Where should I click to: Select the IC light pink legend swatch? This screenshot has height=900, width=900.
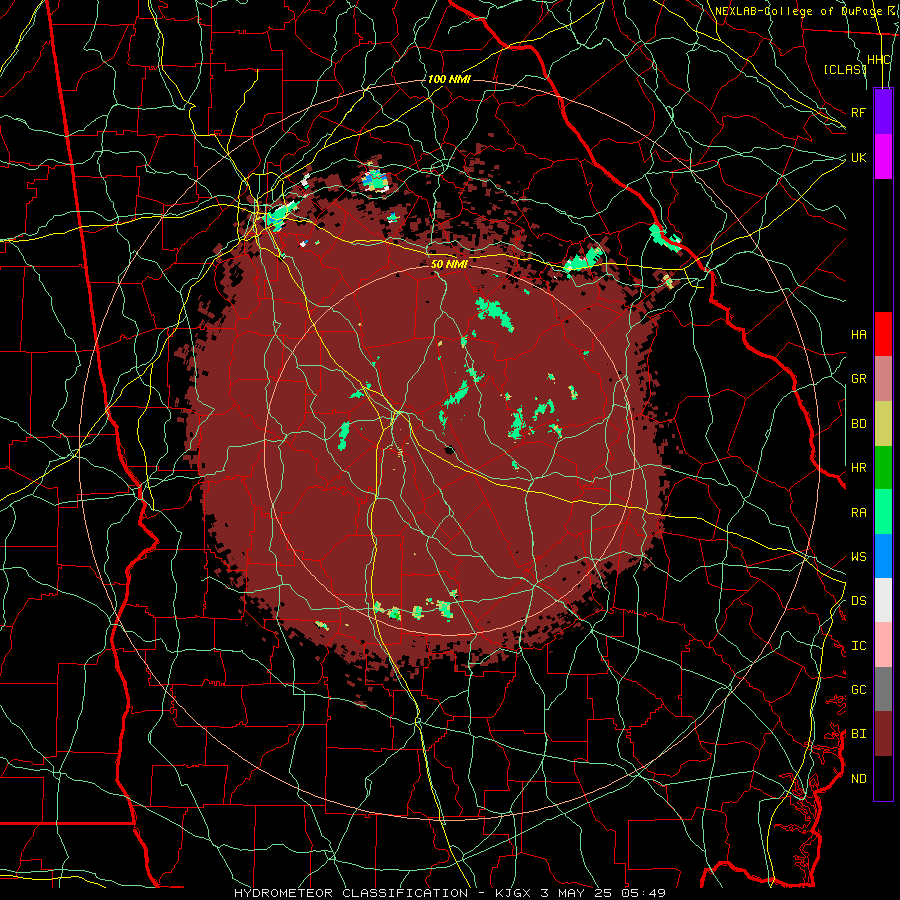(883, 645)
